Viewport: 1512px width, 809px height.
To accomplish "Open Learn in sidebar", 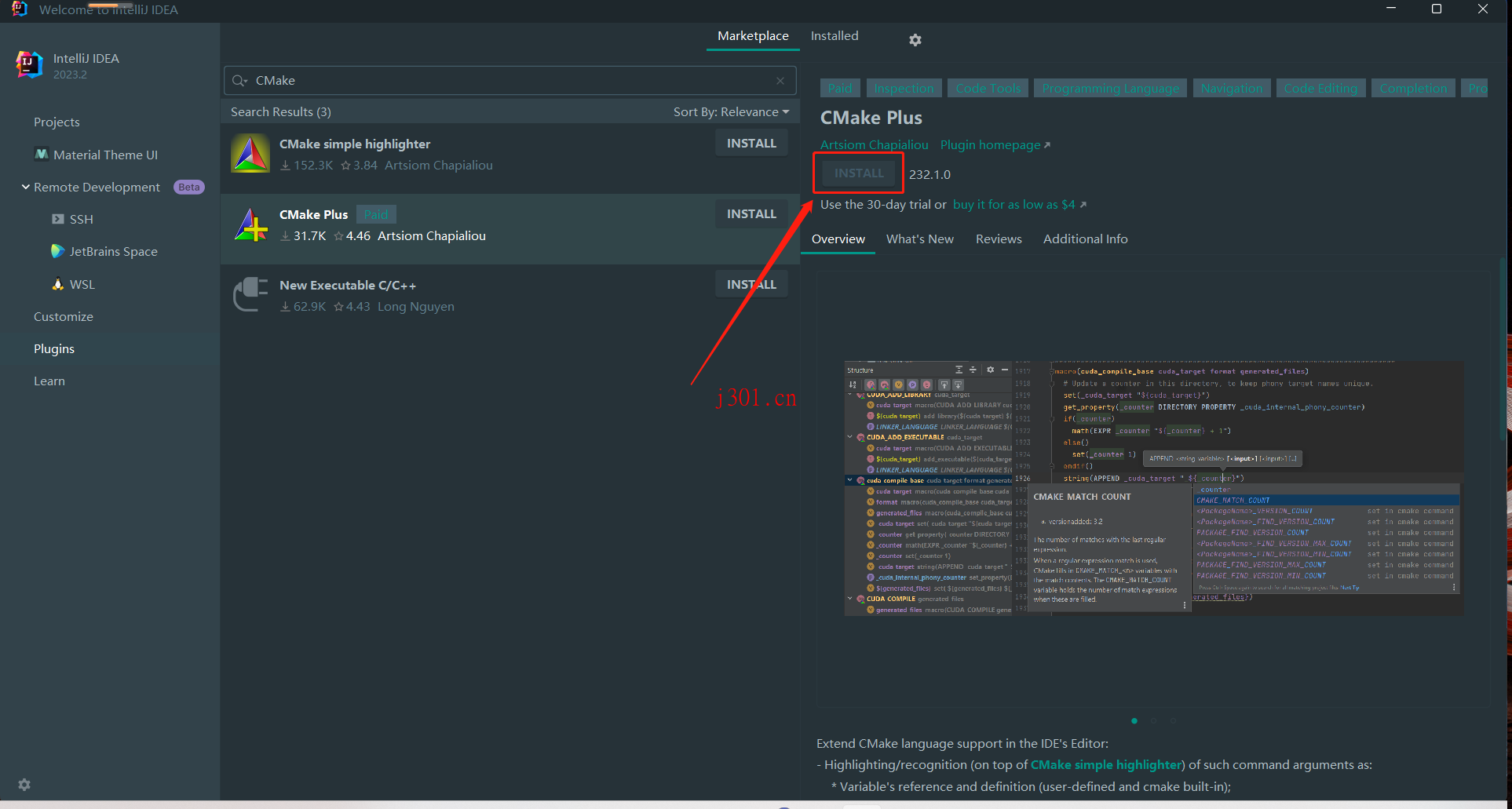I will pos(49,381).
